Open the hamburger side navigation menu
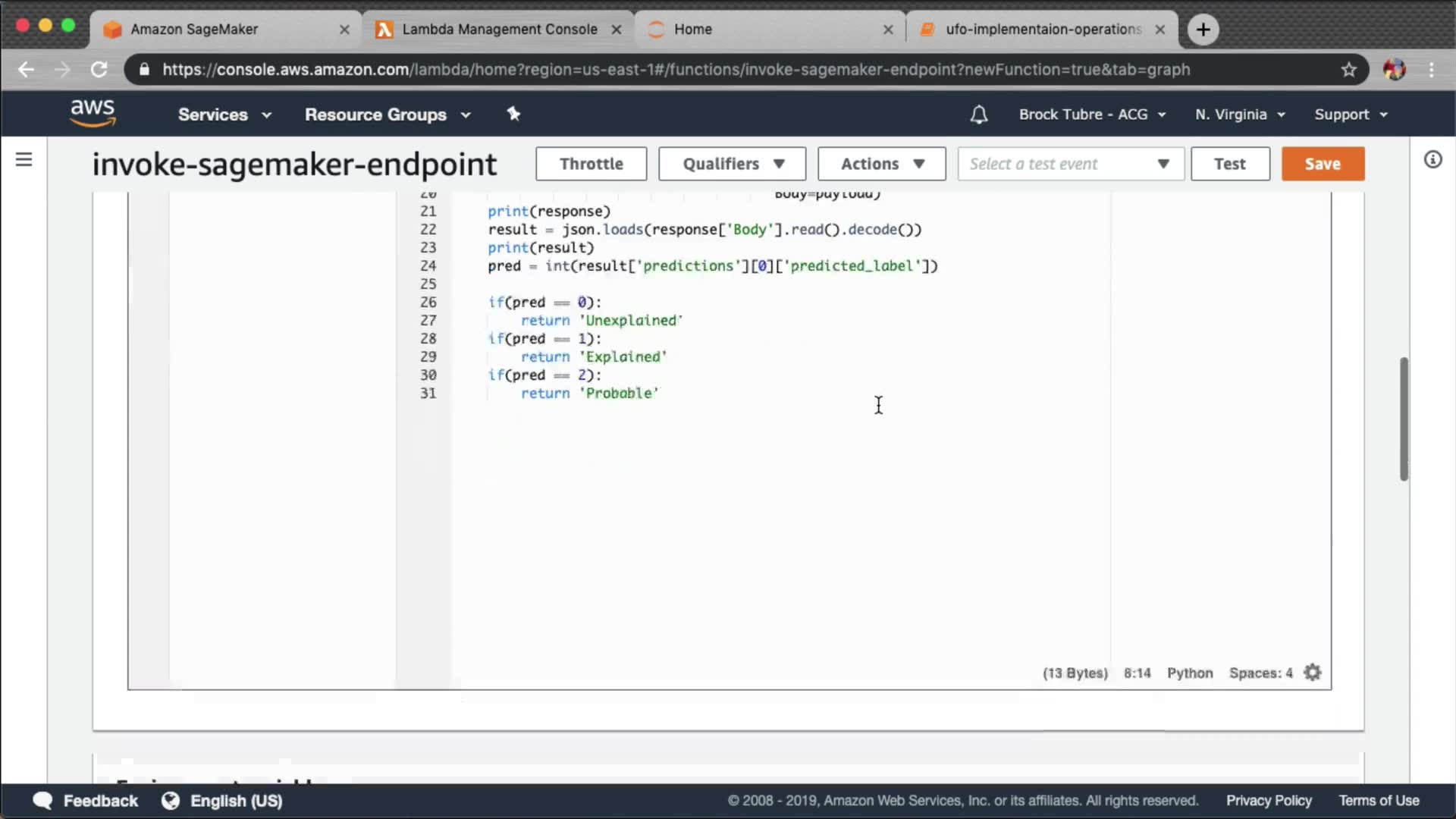Screen dimensions: 1456x819 (24, 159)
